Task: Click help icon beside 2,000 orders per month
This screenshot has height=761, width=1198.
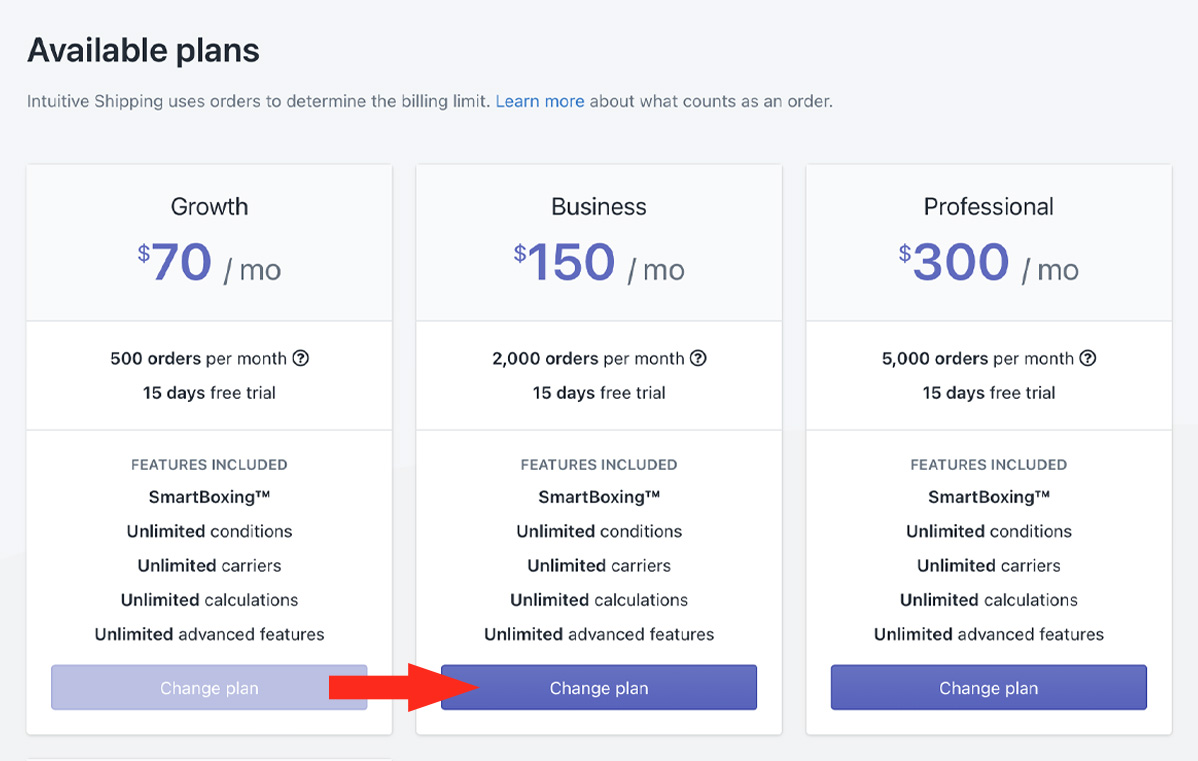Action: click(698, 358)
